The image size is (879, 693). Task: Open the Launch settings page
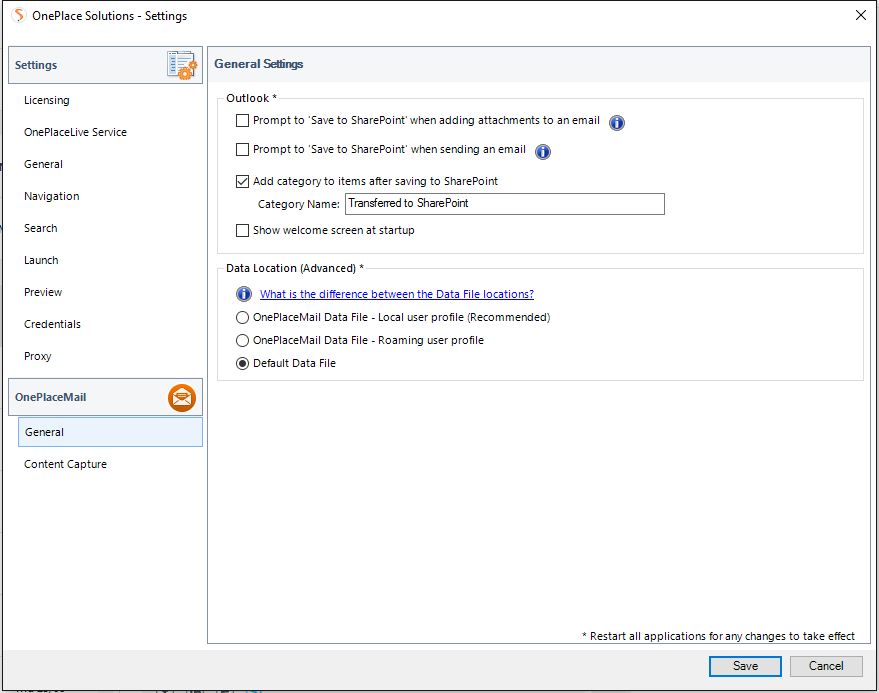(41, 260)
